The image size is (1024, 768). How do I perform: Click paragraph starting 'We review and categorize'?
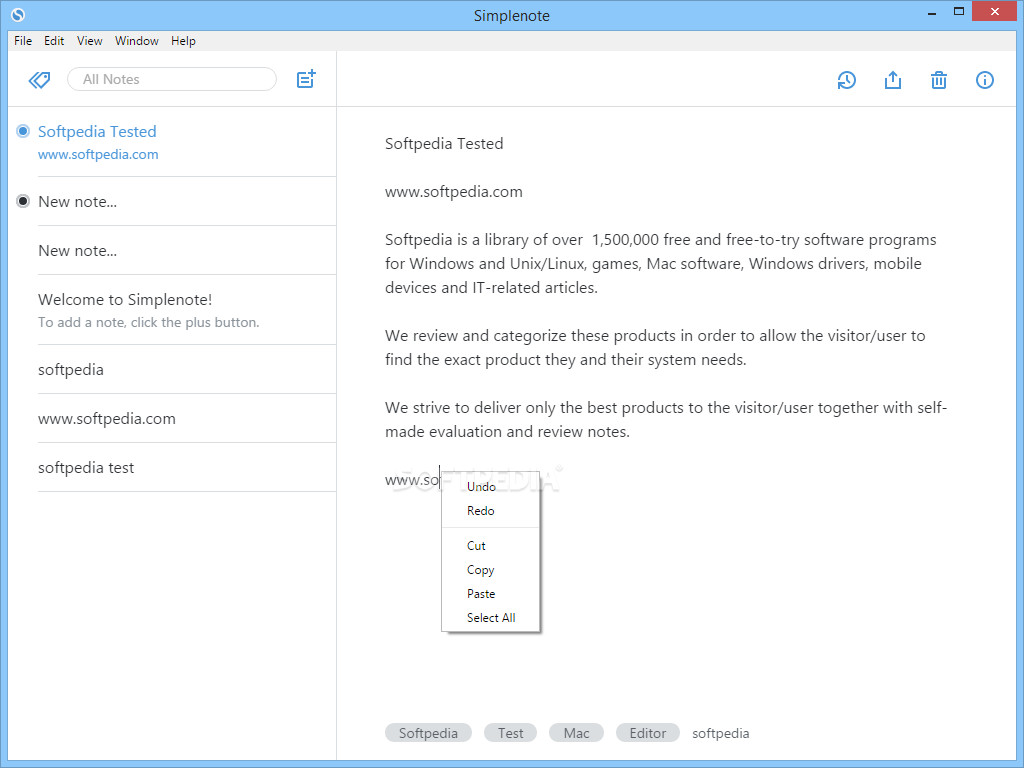(x=655, y=347)
